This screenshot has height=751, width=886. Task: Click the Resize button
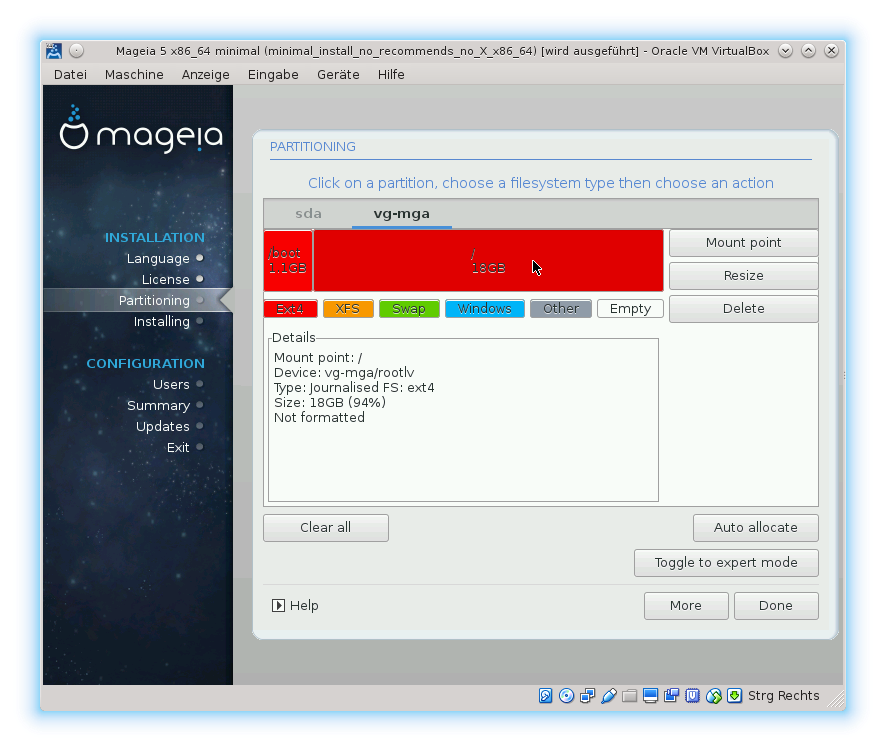coord(743,275)
